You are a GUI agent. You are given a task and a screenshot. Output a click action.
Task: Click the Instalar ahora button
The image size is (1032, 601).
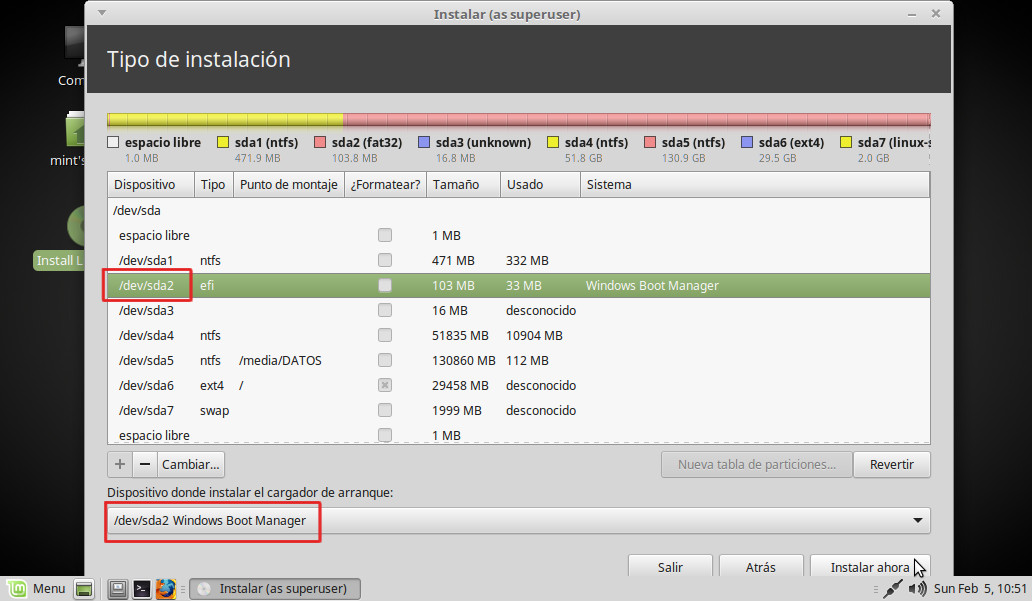[x=869, y=567]
